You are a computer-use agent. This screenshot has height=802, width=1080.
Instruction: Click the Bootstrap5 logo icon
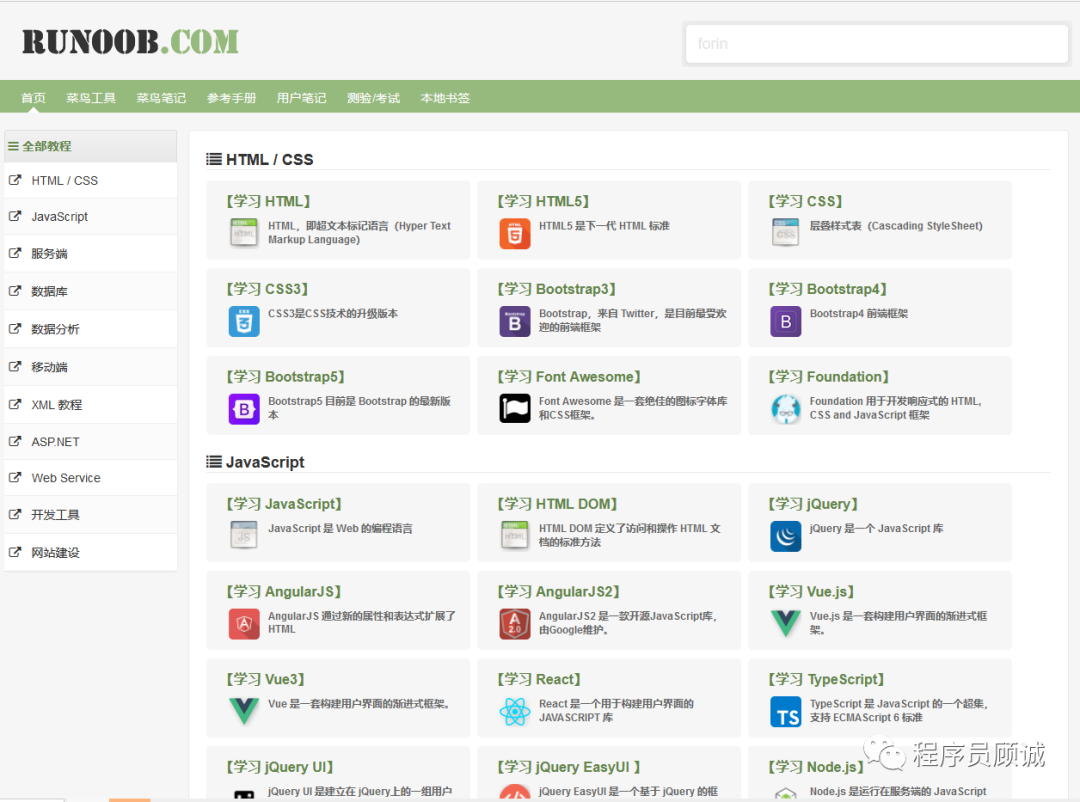pos(244,409)
